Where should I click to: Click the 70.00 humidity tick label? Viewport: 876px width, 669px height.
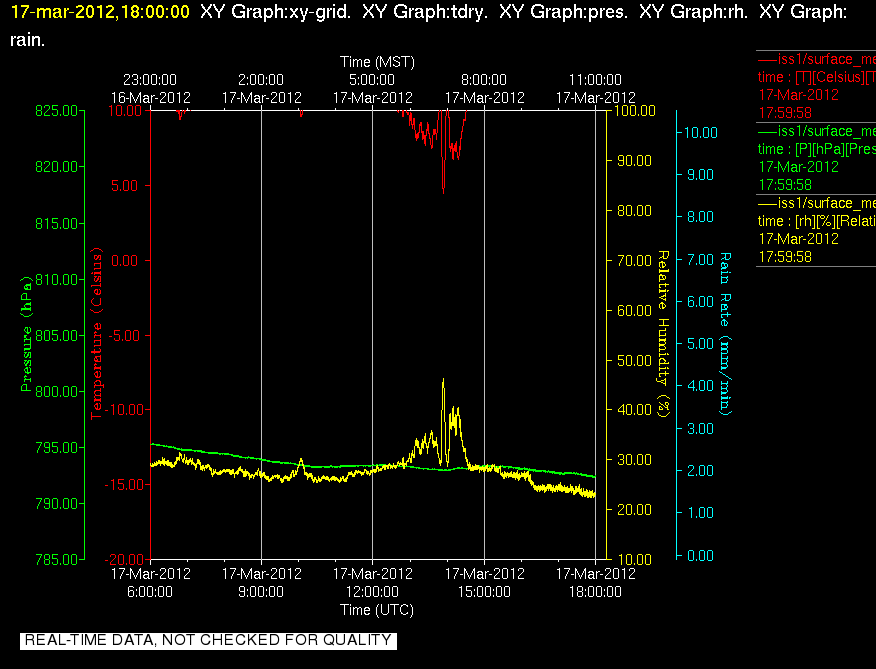tap(635, 260)
